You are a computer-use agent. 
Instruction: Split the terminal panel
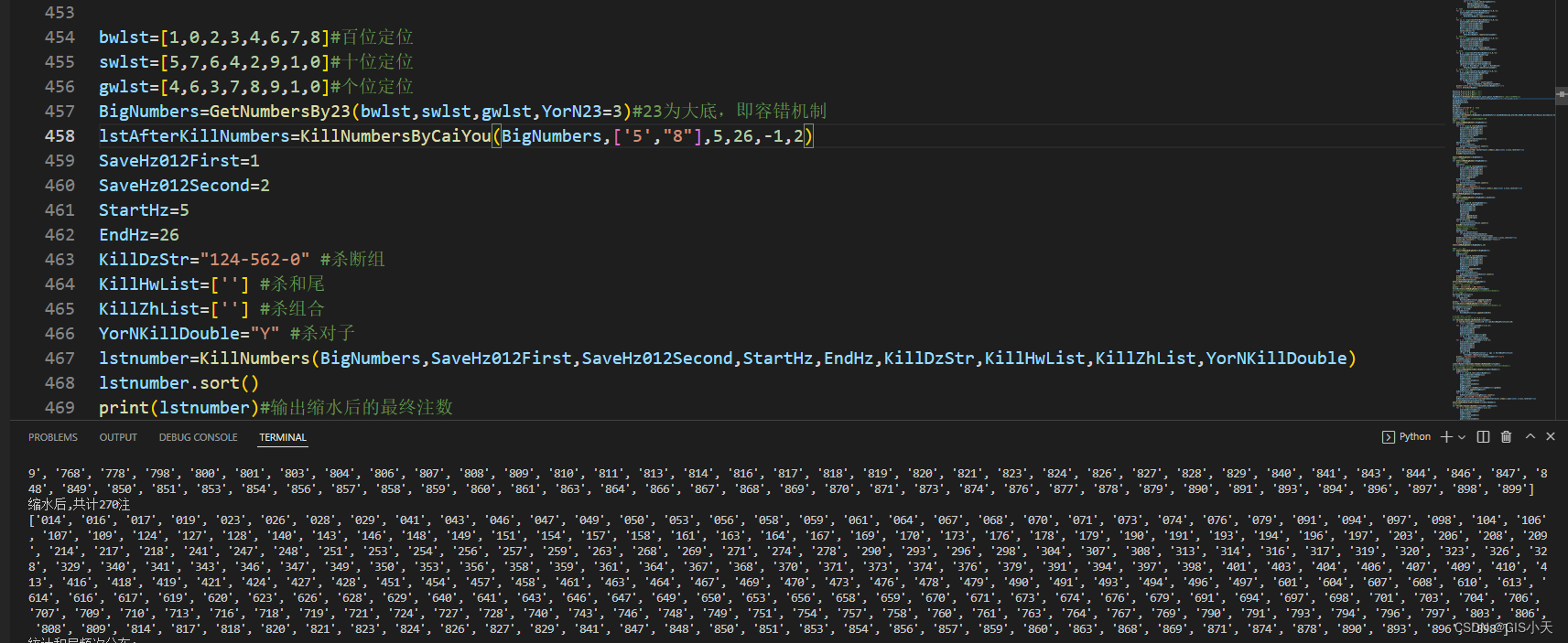point(1484,437)
